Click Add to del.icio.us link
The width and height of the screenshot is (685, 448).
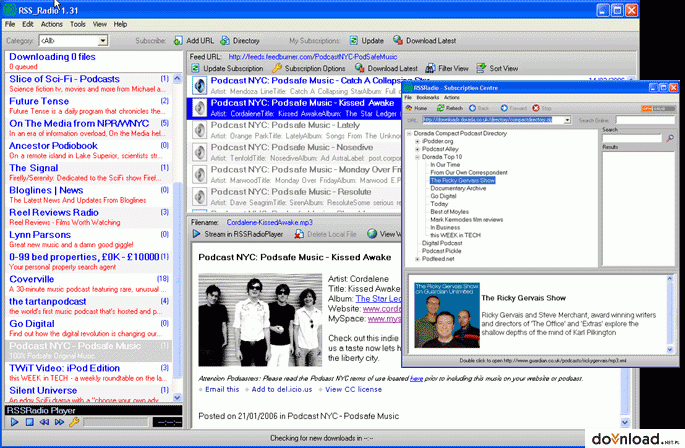click(282, 389)
